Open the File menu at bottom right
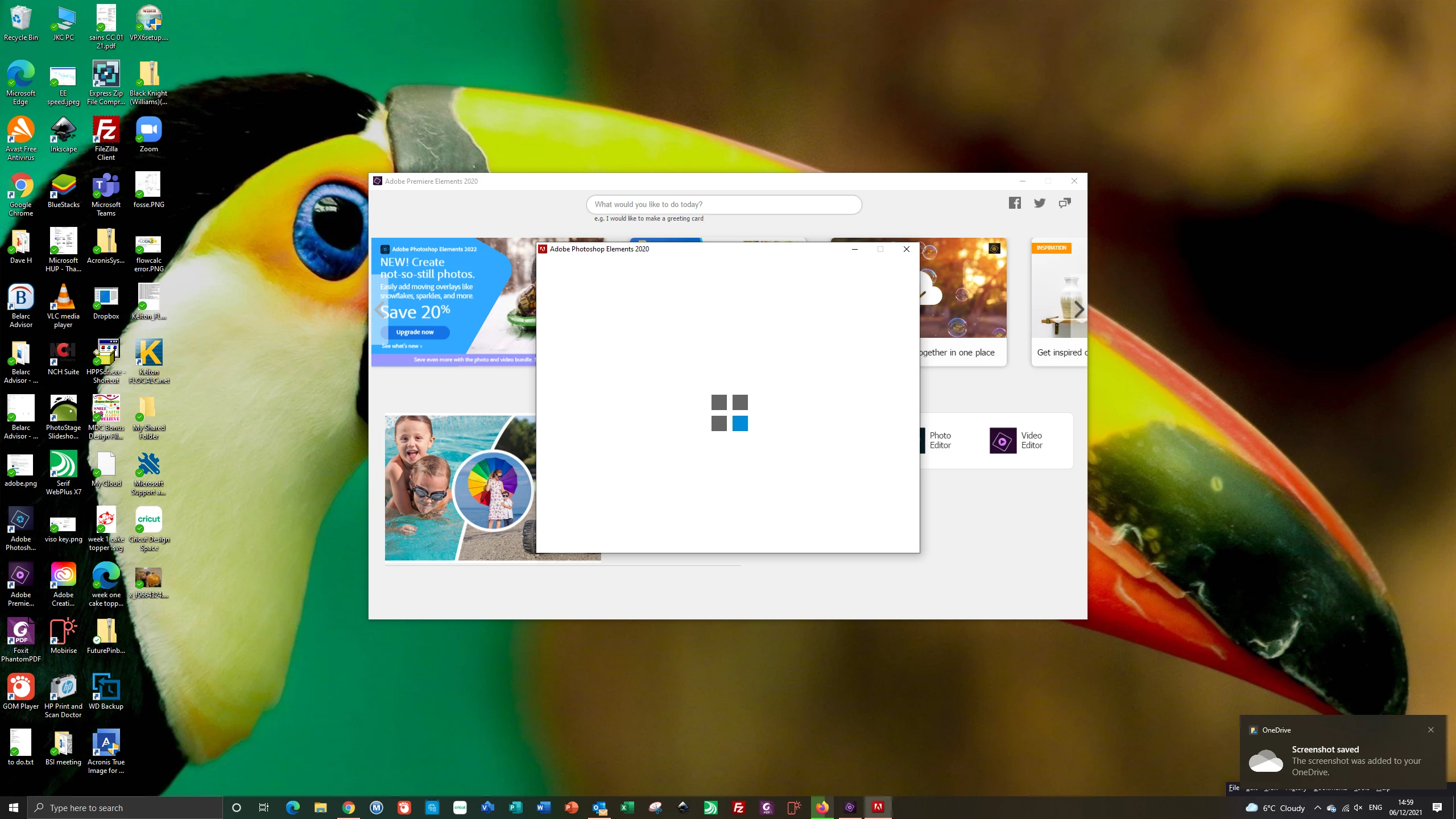The width and height of the screenshot is (1456, 819). click(1234, 788)
